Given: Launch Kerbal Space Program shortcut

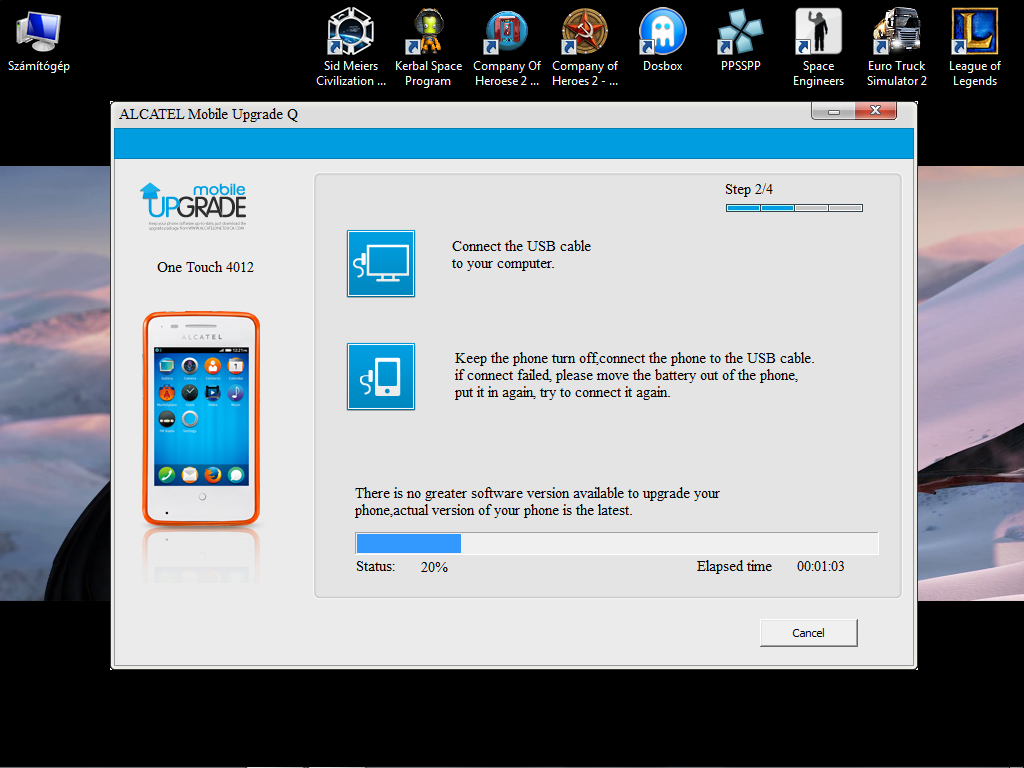Looking at the screenshot, I should pos(428,48).
